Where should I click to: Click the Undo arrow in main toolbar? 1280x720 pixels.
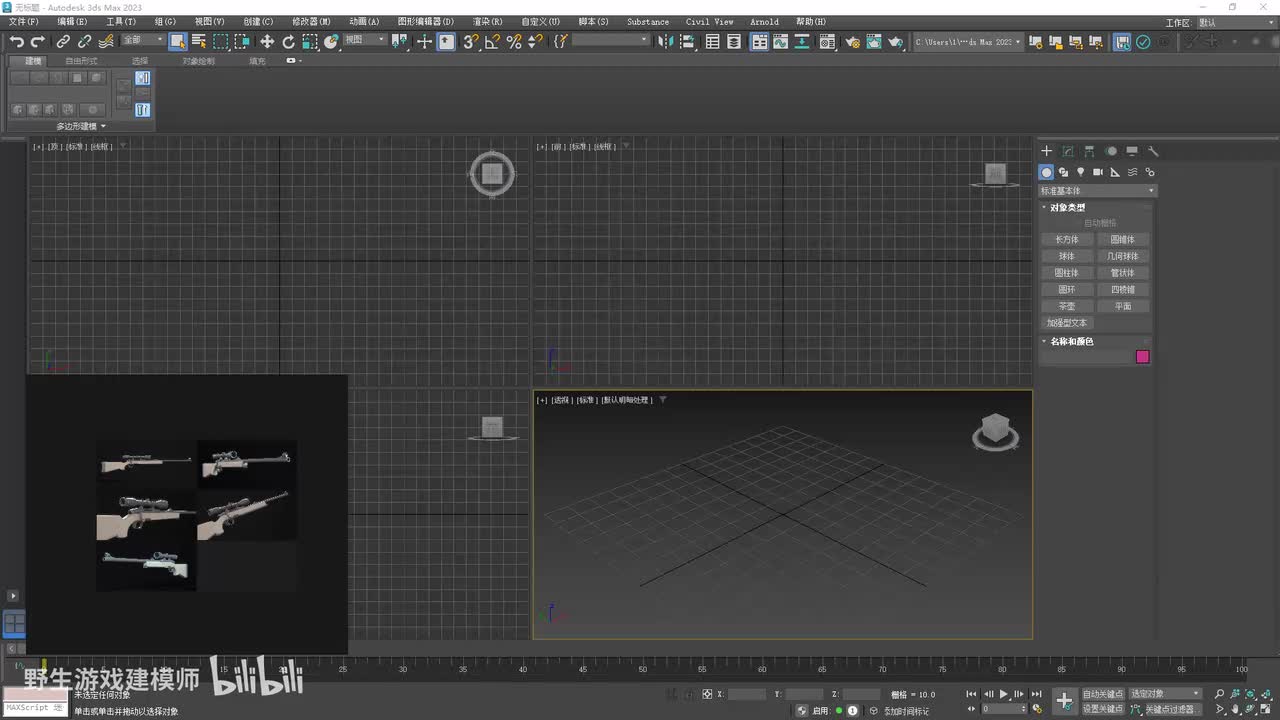click(17, 41)
